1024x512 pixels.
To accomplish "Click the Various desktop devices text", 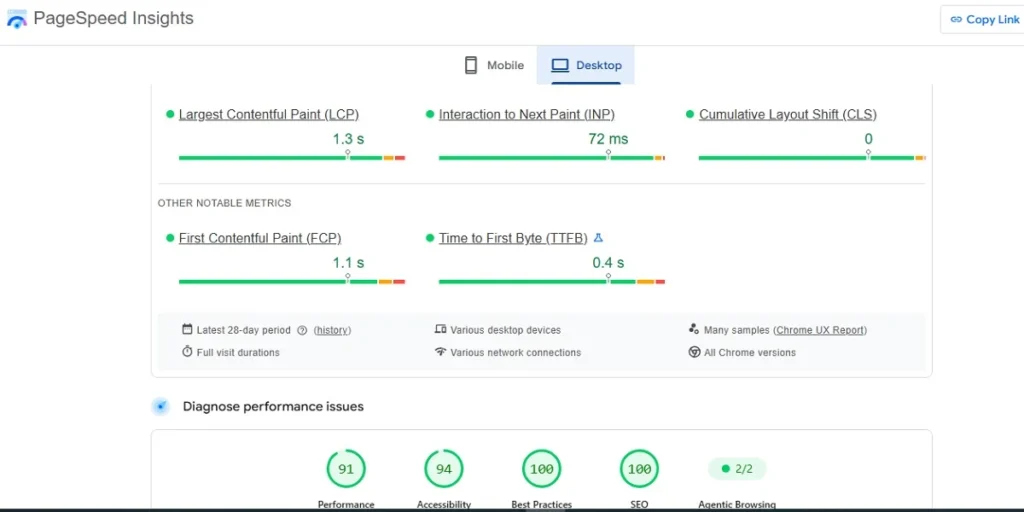I will (x=505, y=330).
